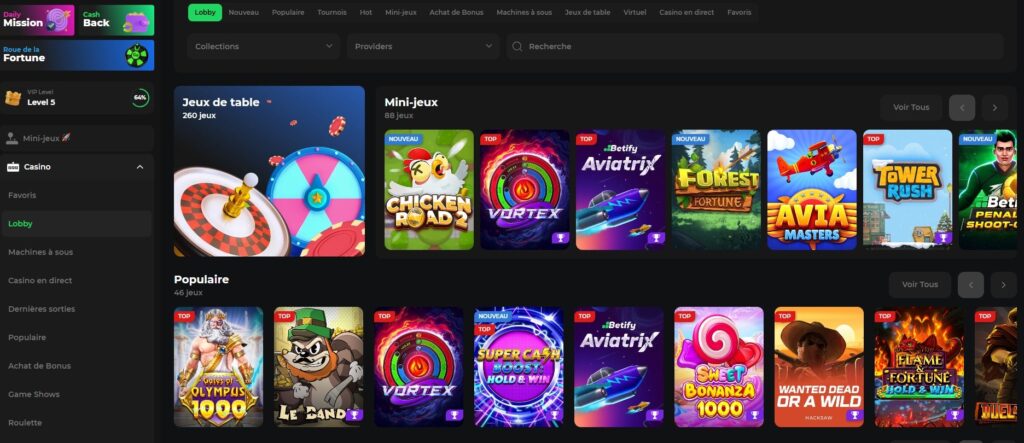Switch to the Tournois tab
The image size is (1024, 443).
(x=332, y=12)
